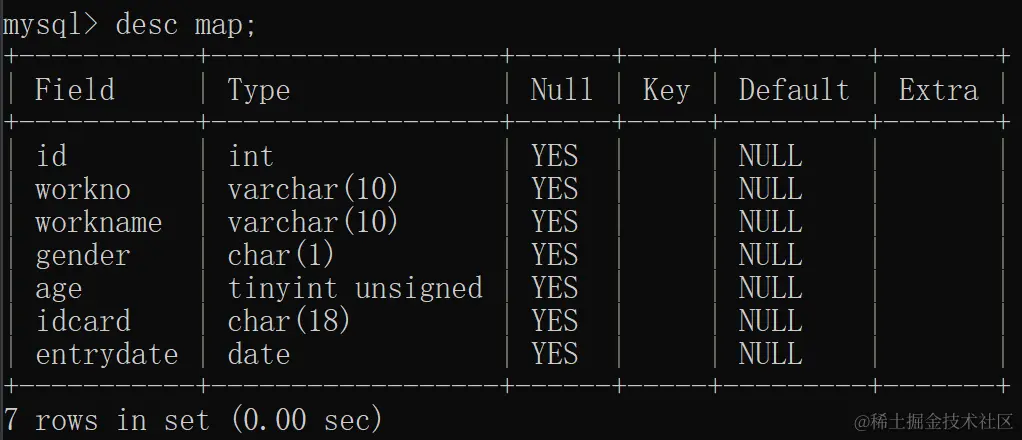
Task: Select the Type column header
Action: click(x=259, y=91)
